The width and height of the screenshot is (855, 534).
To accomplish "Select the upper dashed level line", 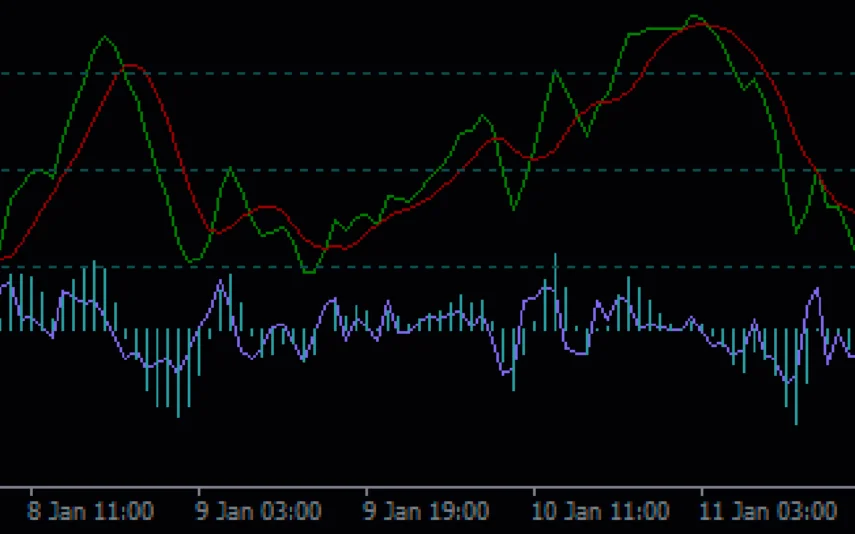I will (400, 73).
